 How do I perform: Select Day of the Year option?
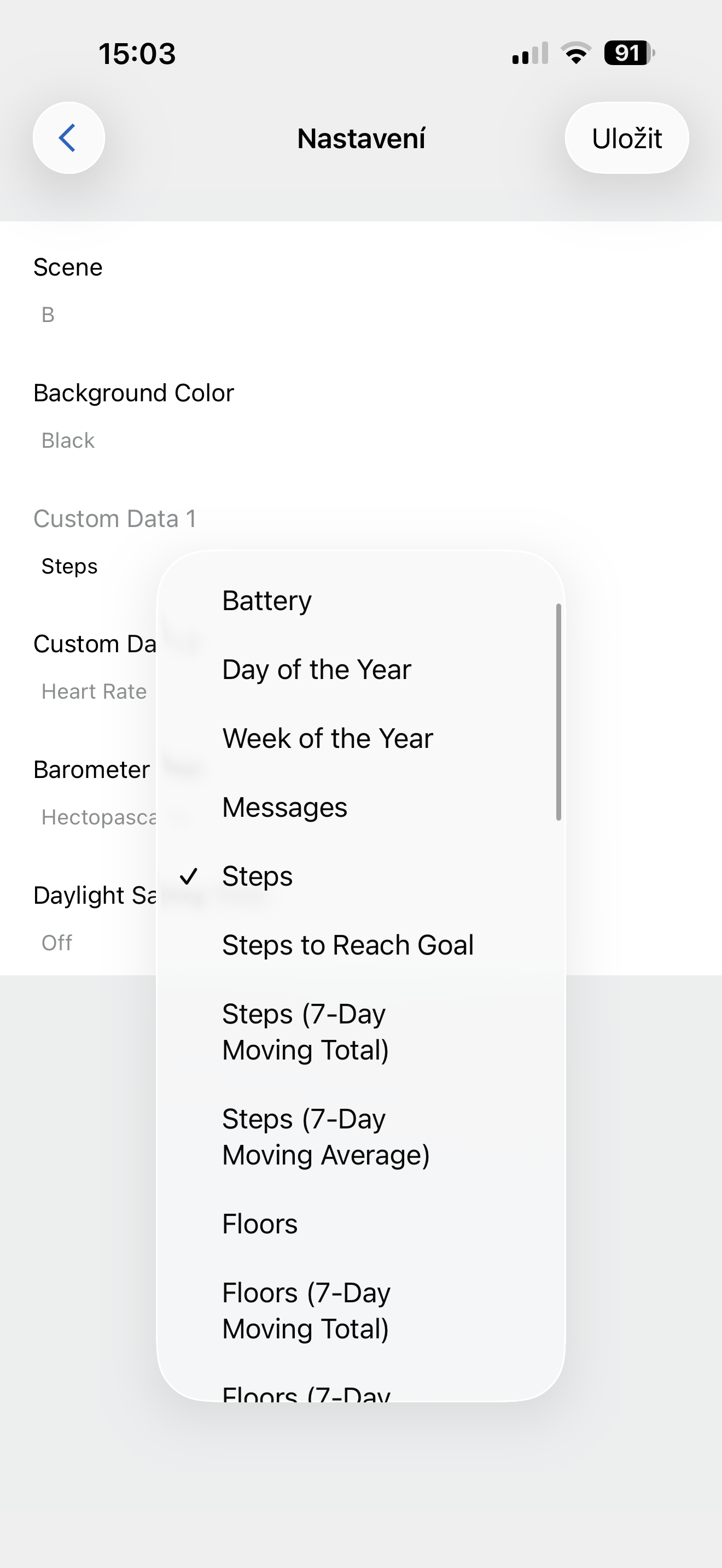tap(317, 670)
